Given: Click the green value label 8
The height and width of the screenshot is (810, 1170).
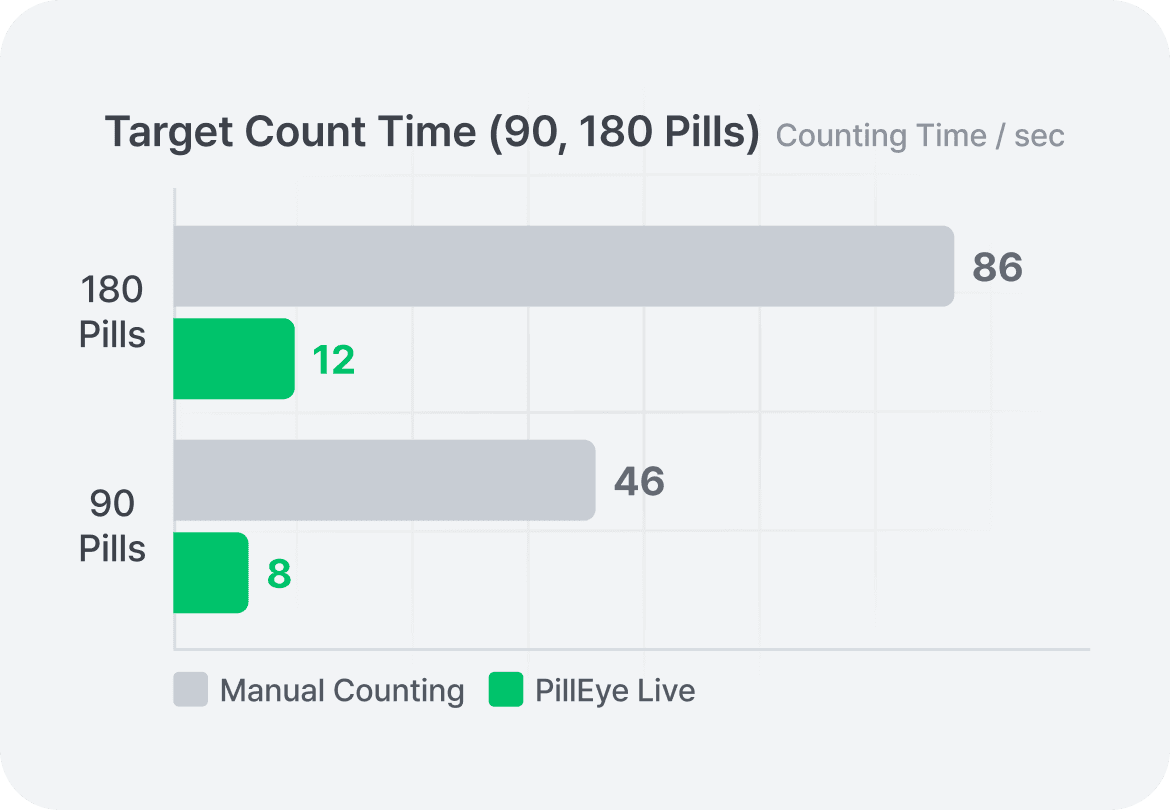Looking at the screenshot, I should [x=279, y=575].
